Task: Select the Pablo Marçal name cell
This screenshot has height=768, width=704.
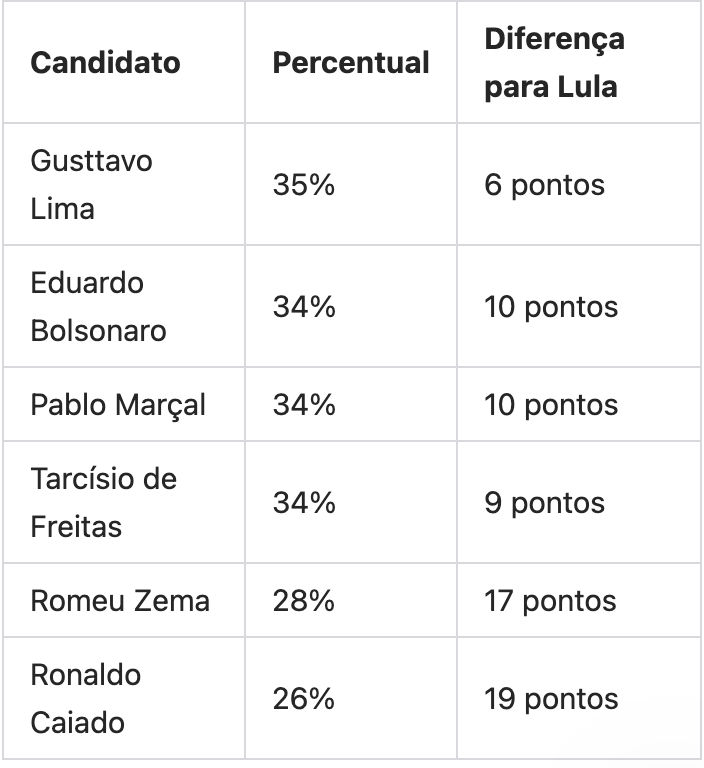Action: pos(118,405)
